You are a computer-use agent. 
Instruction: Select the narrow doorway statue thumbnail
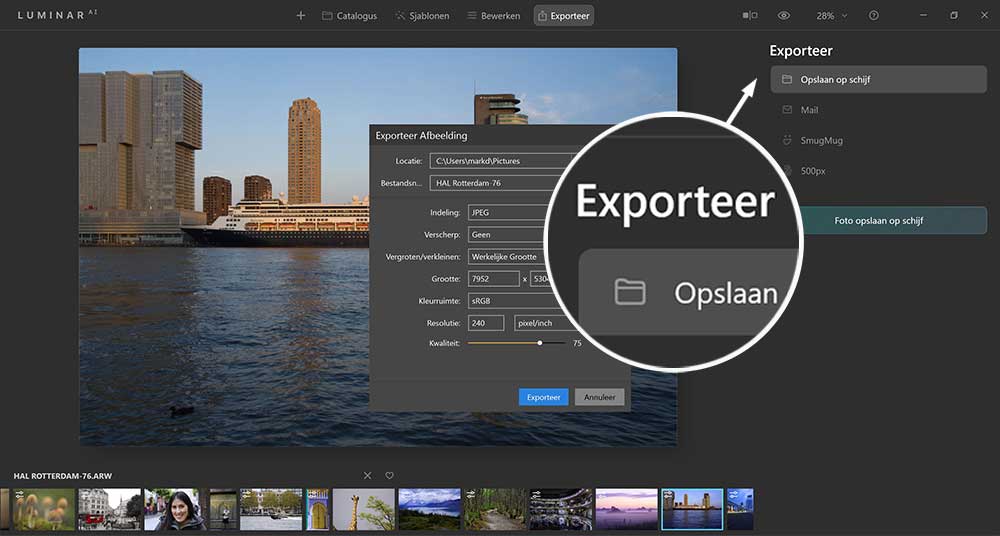223,509
